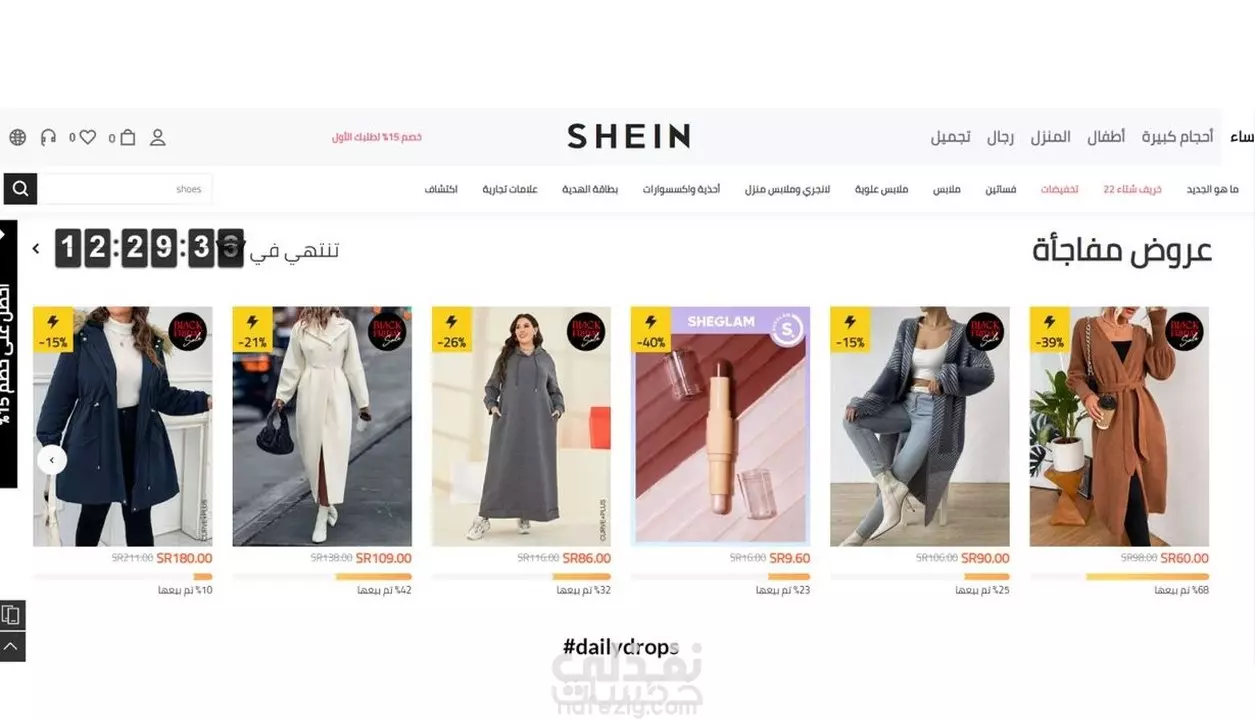Expand the black side discount banner arrow
The image size is (1255, 720).
(x=4, y=235)
